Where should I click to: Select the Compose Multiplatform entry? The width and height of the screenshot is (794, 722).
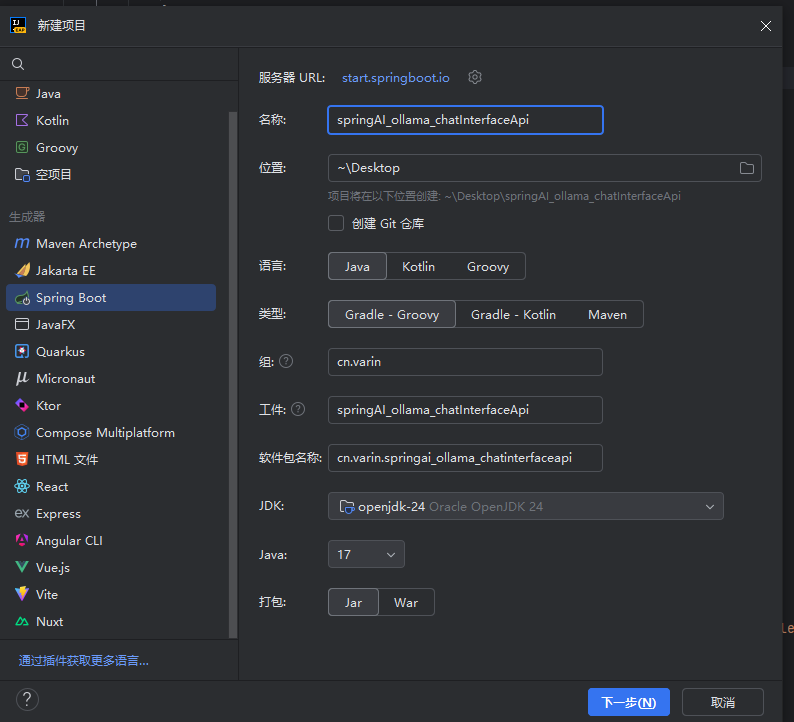[x=111, y=432]
